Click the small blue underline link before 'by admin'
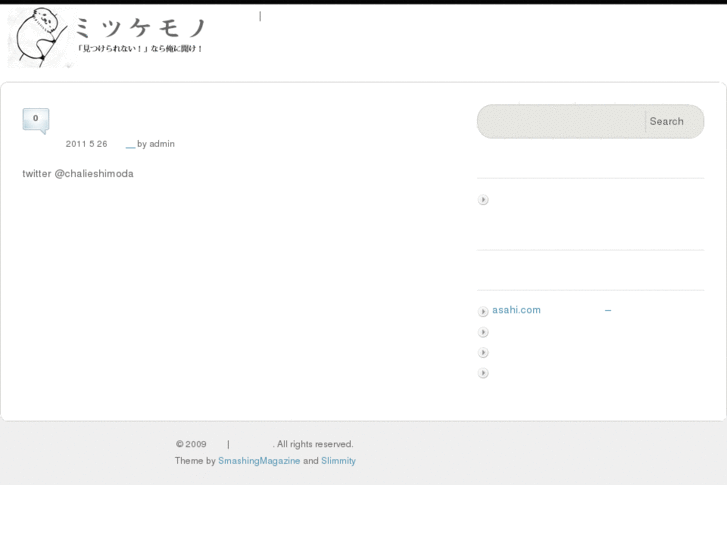This screenshot has width=727, height=545. 130,147
